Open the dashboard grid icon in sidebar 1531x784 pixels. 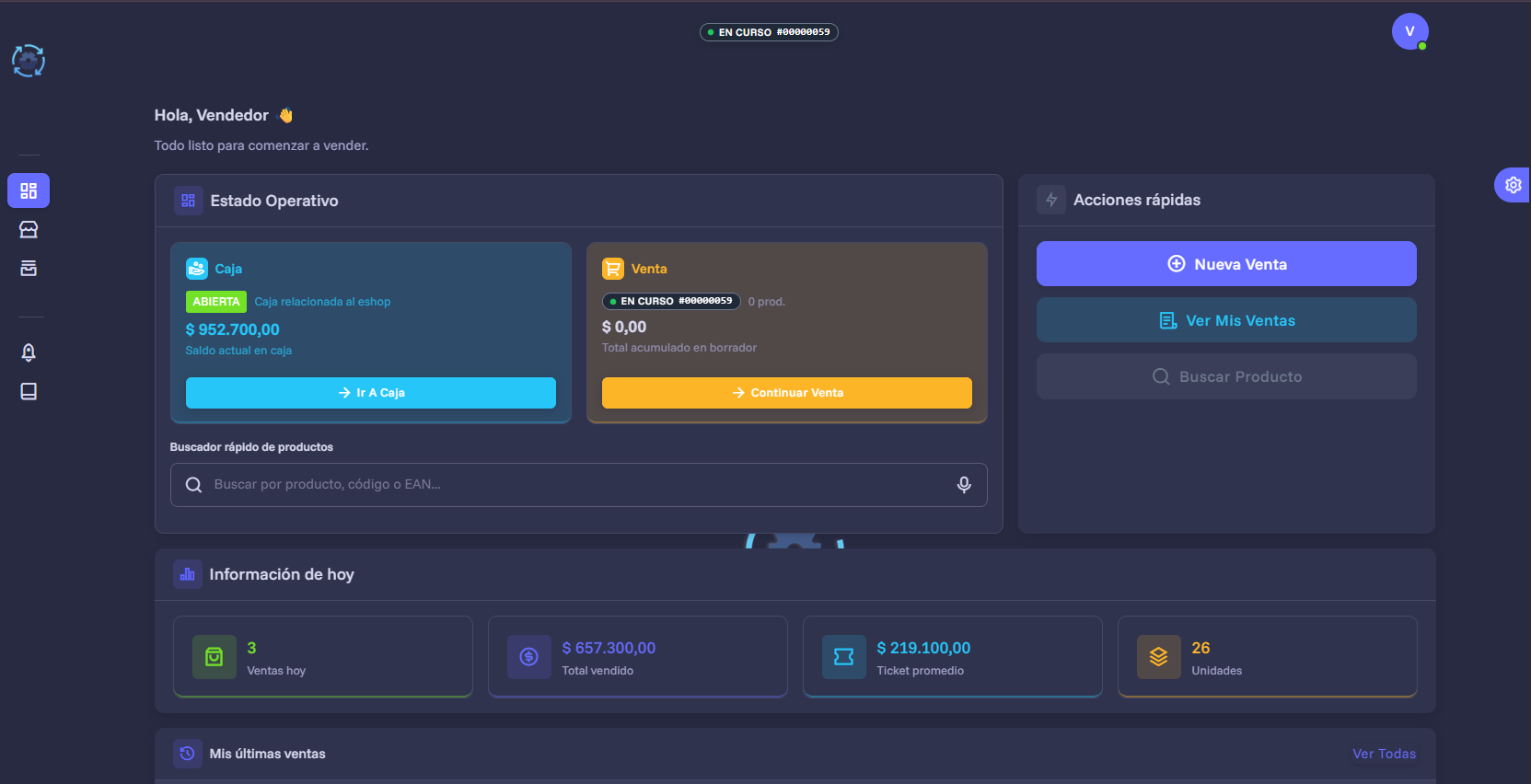(29, 190)
